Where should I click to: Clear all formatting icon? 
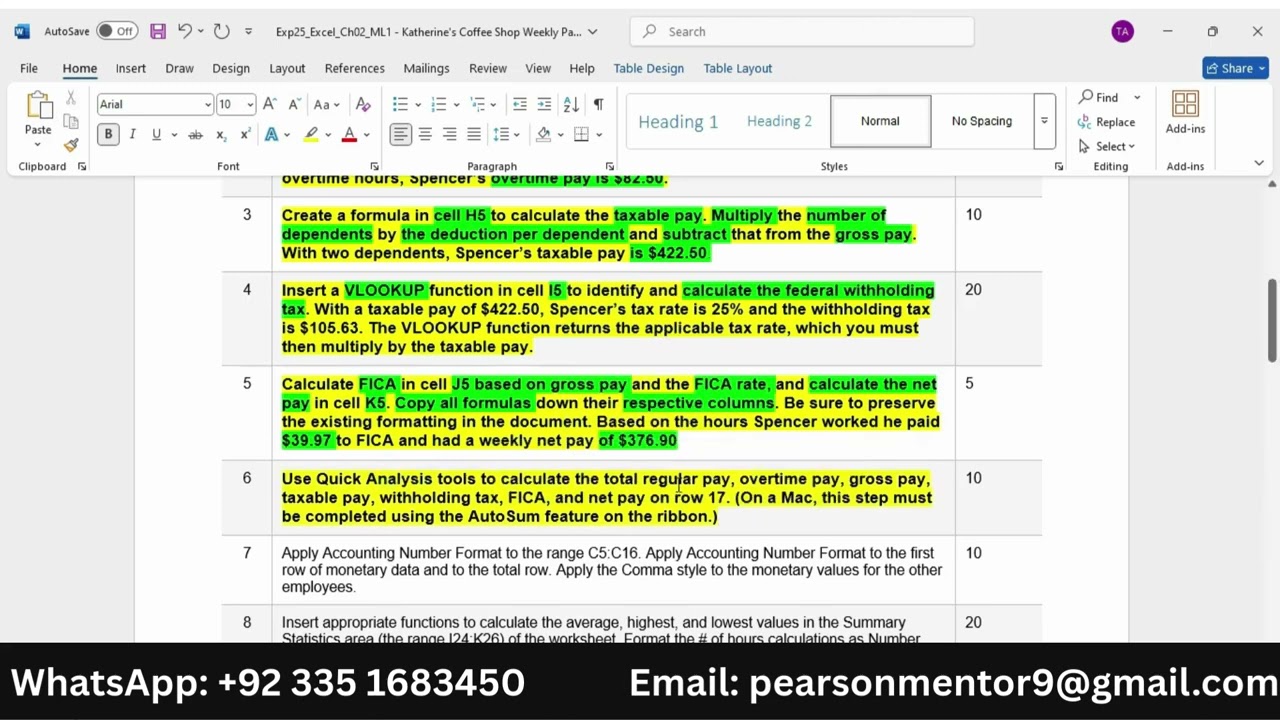point(363,104)
